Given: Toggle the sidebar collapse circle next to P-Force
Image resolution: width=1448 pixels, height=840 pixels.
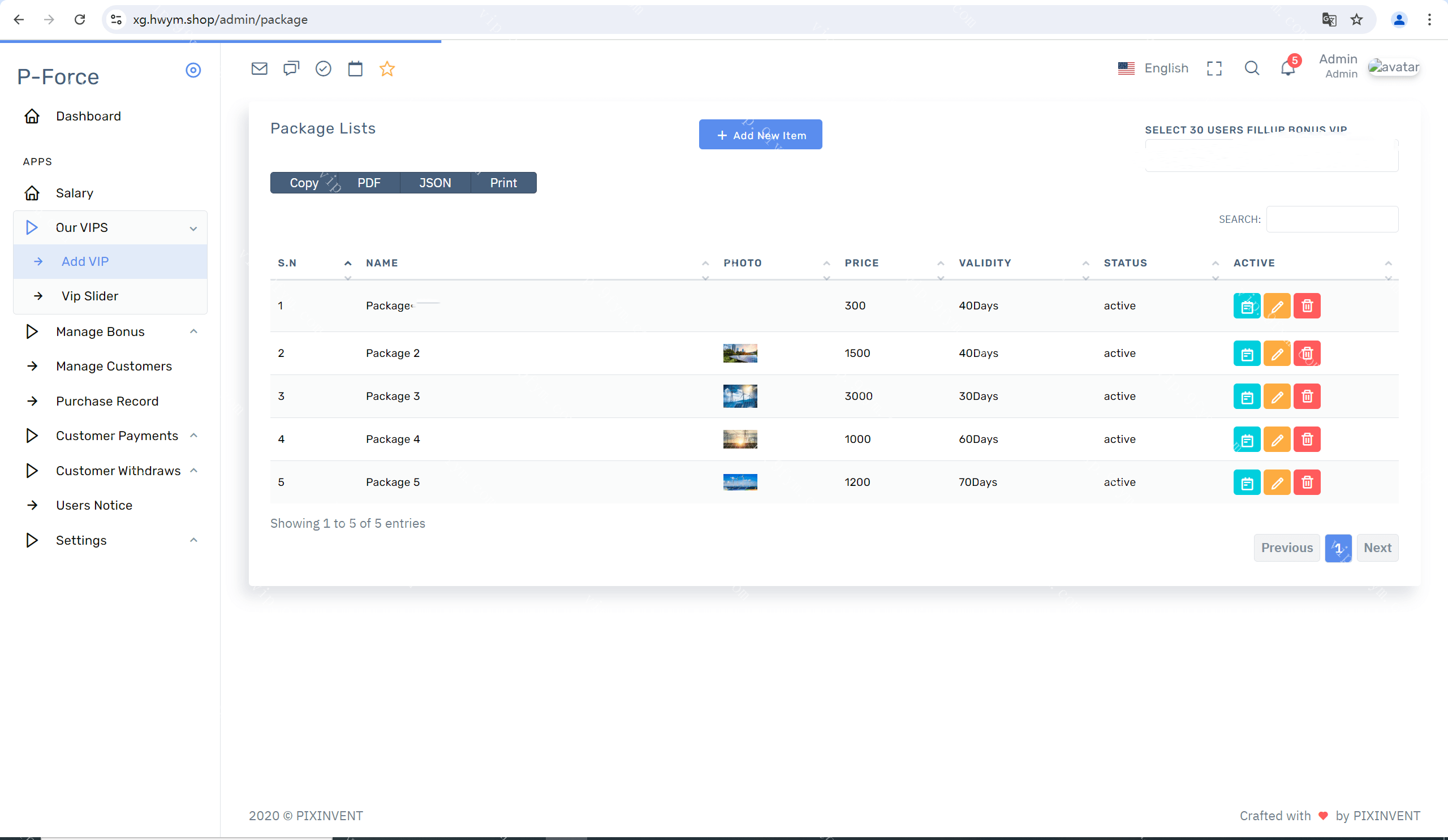Looking at the screenshot, I should [193, 70].
